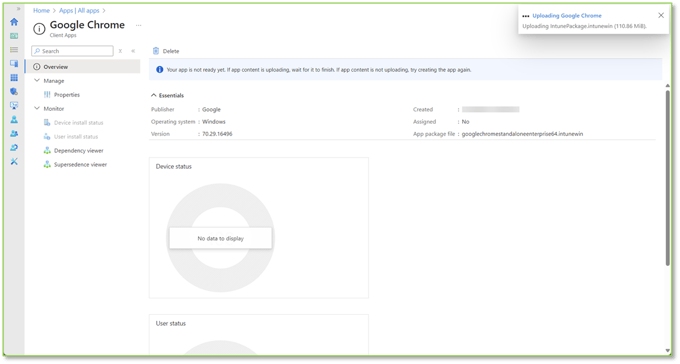Screen dimensions: 680x364
Task: Open the Reports monitor icon in sidebar
Action: [14, 105]
